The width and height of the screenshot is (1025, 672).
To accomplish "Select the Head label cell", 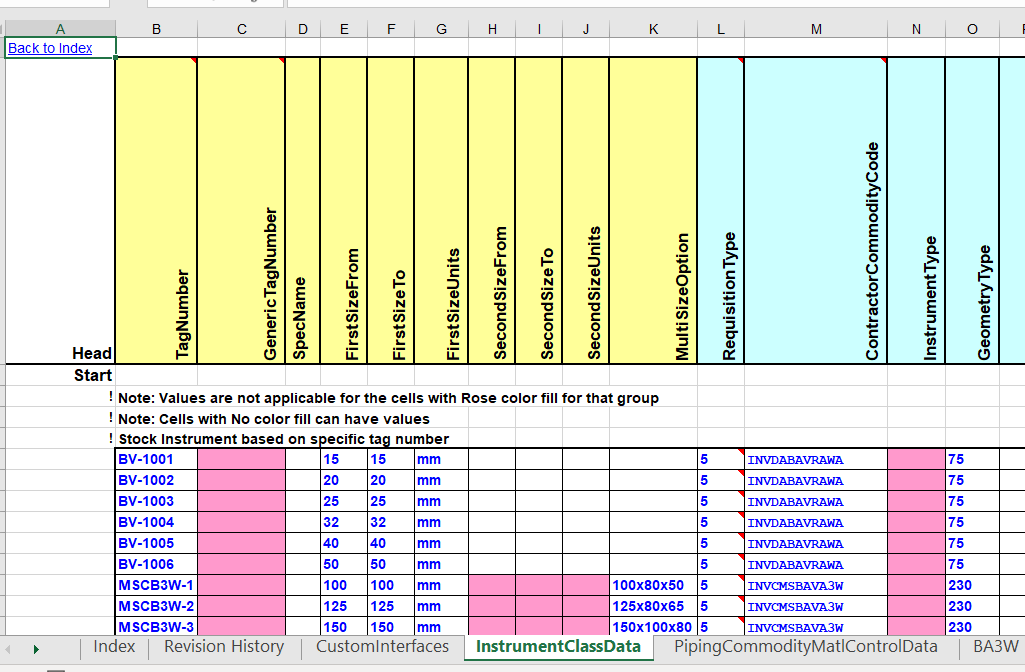I will pos(60,210).
